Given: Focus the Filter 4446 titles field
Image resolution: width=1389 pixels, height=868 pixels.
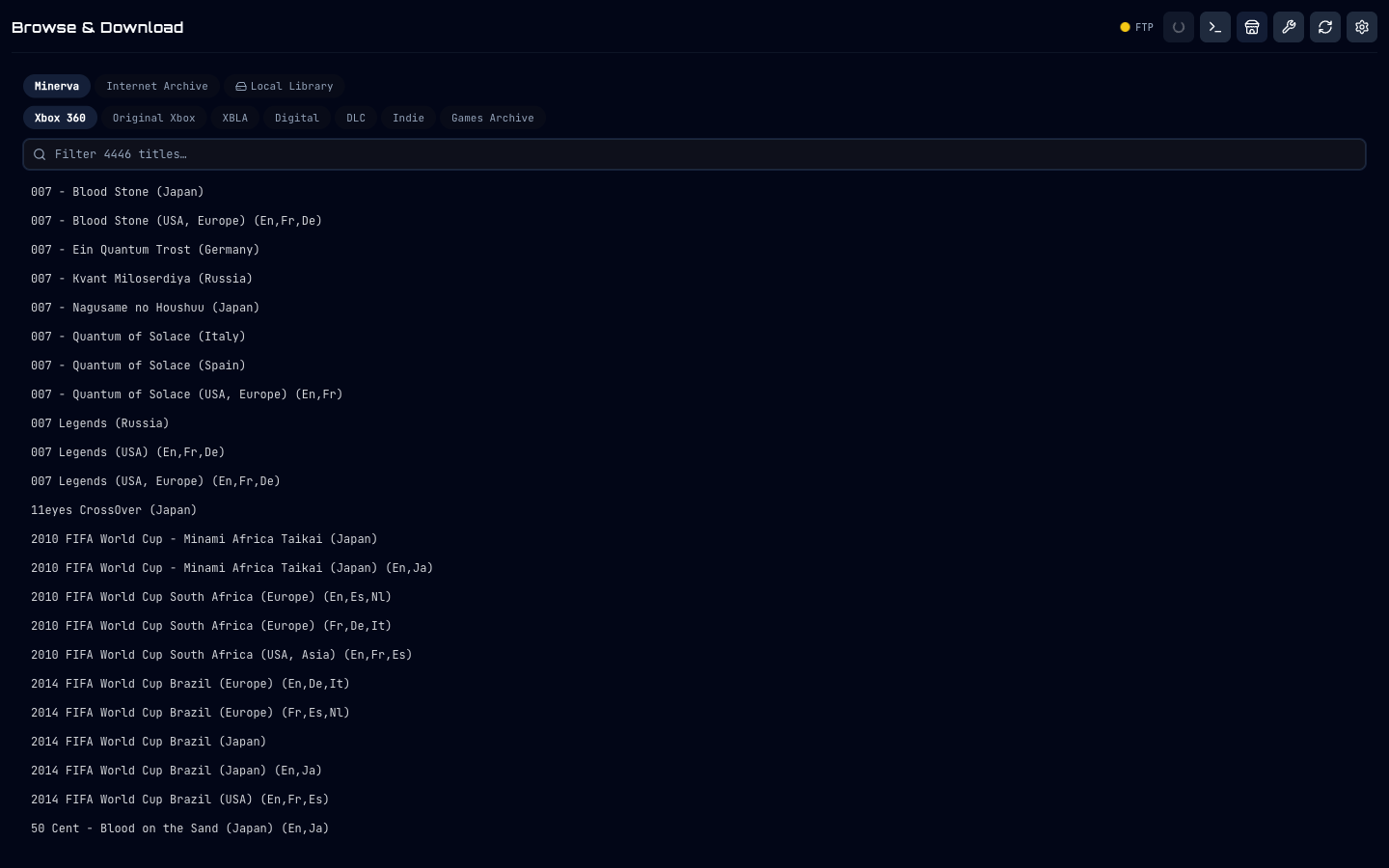Looking at the screenshot, I should tap(694, 154).
